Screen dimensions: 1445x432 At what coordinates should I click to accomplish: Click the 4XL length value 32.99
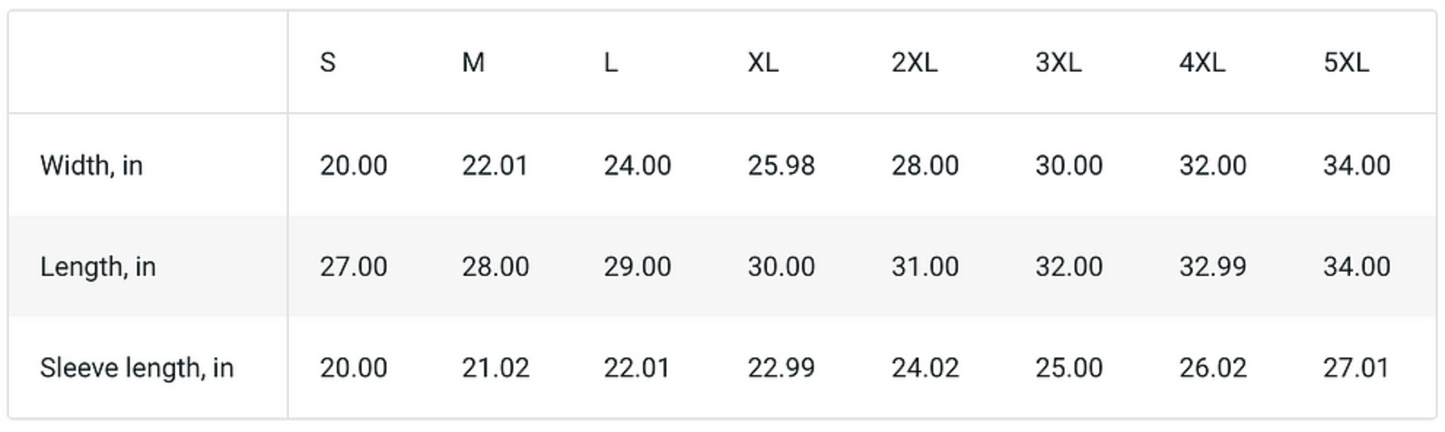point(1213,267)
